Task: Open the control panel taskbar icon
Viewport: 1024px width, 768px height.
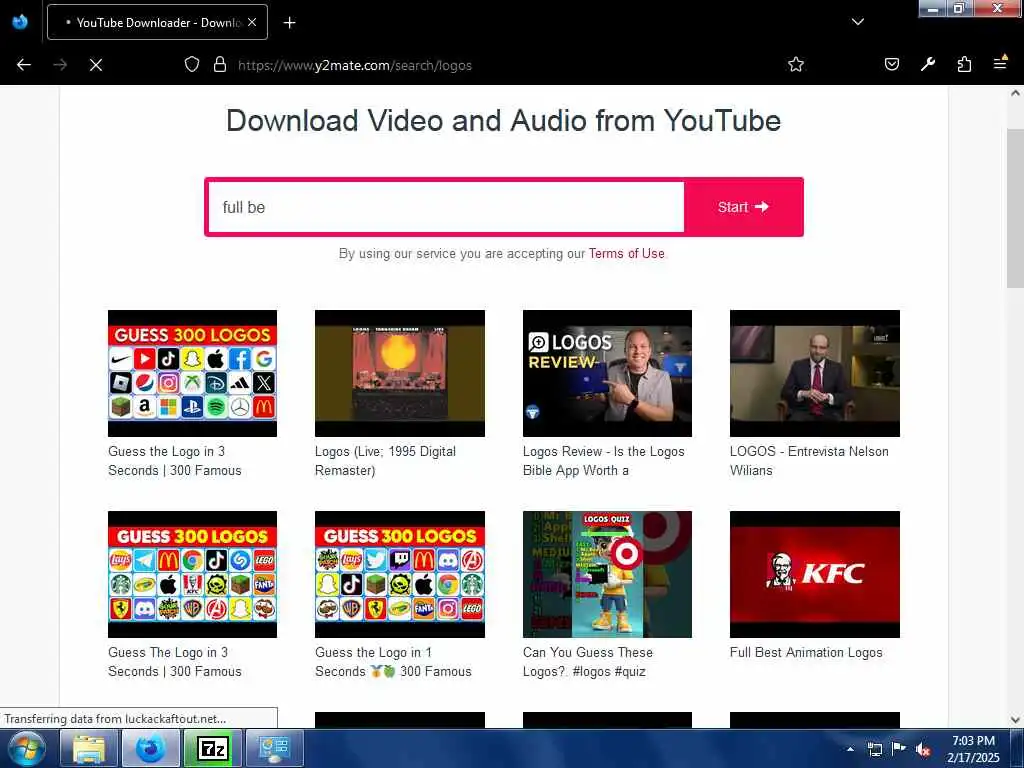Action: pos(274,748)
